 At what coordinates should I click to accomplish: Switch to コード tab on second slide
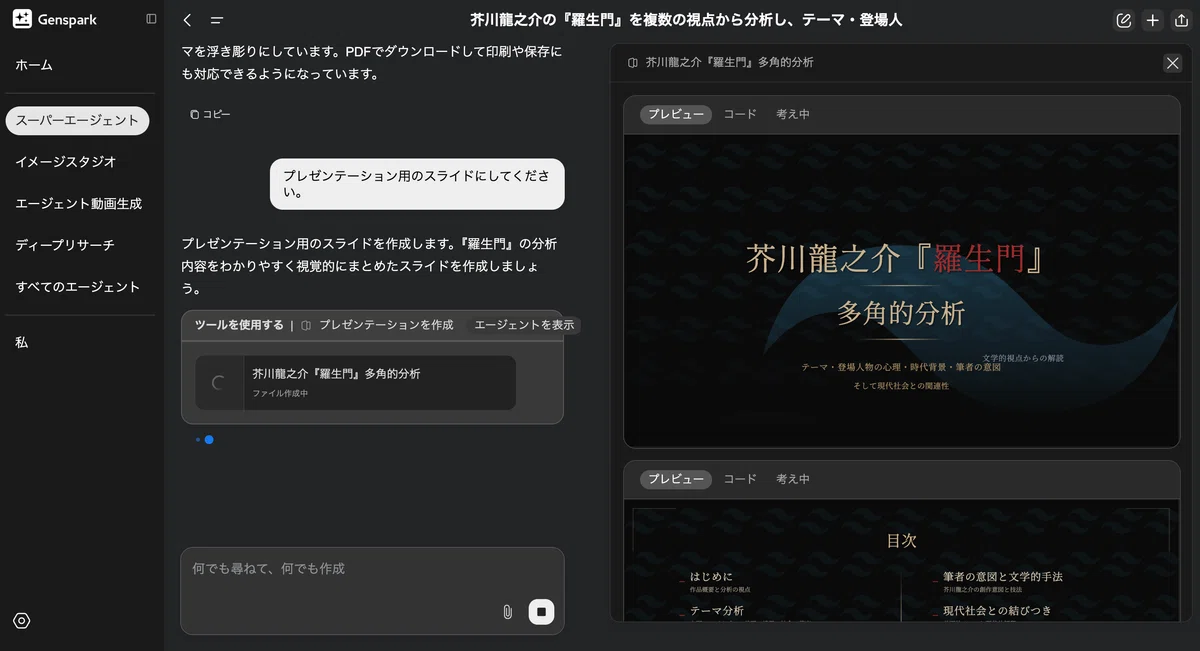[x=740, y=479]
